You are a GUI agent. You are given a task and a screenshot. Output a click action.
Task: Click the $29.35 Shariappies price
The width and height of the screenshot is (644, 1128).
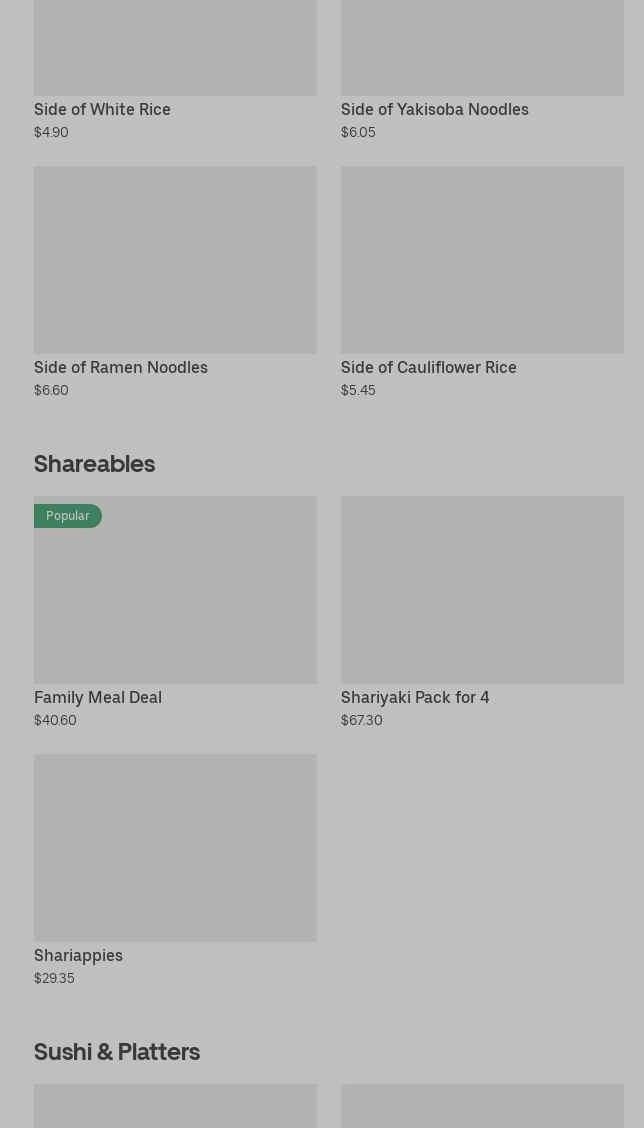54,978
